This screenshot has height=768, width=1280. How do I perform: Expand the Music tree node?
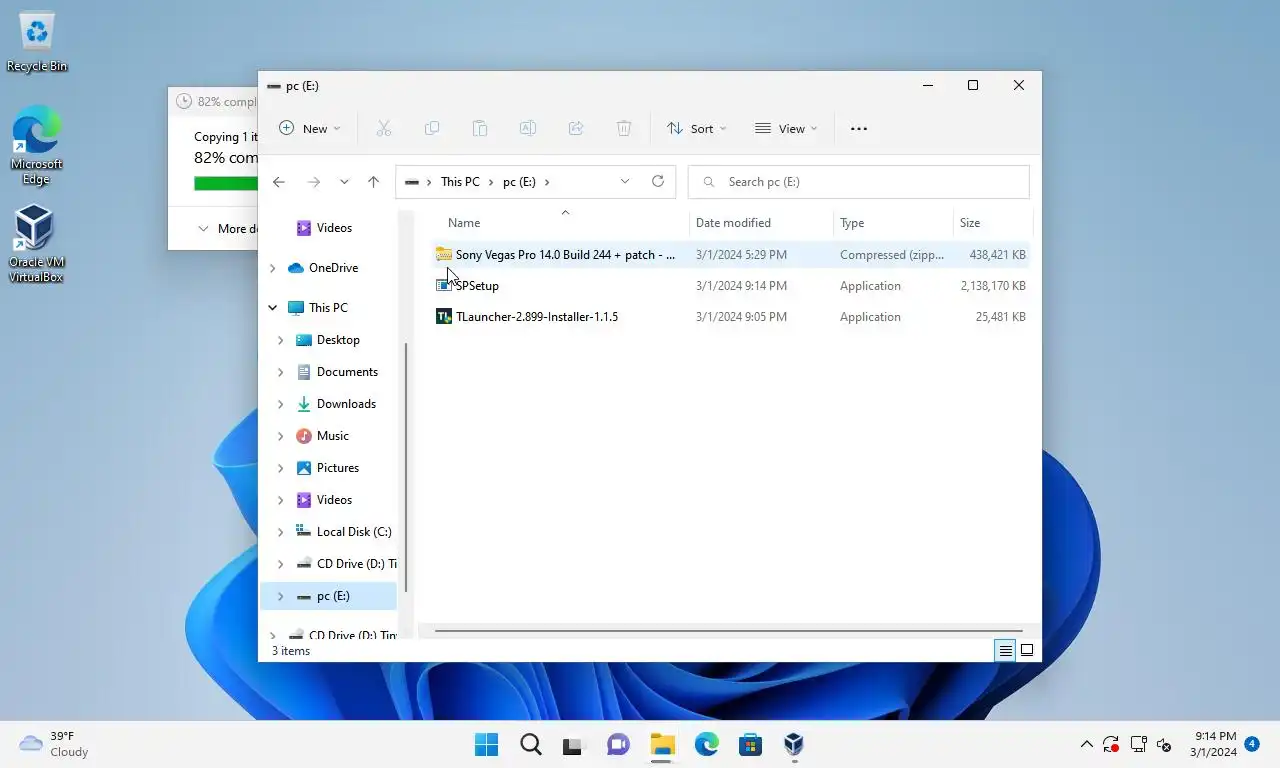(x=280, y=436)
